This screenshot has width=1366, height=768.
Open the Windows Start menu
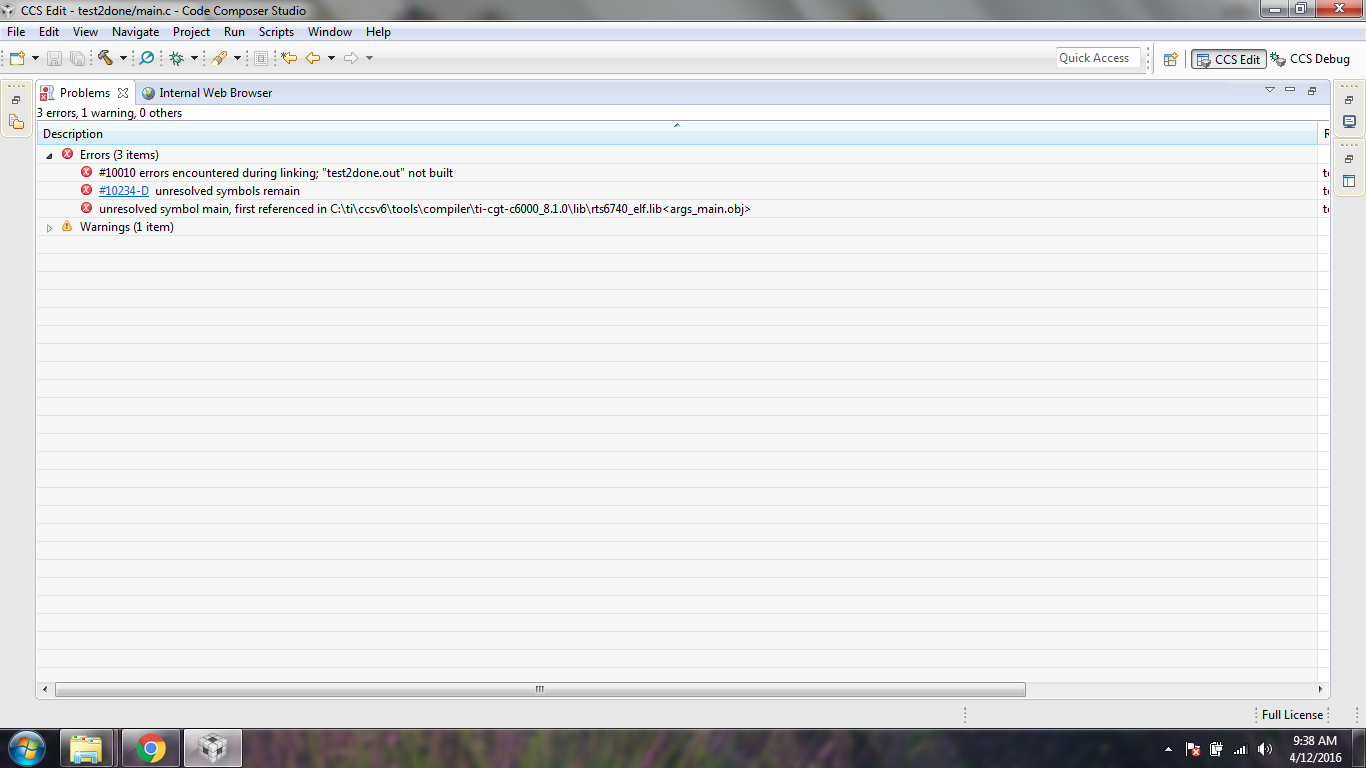tap(26, 748)
